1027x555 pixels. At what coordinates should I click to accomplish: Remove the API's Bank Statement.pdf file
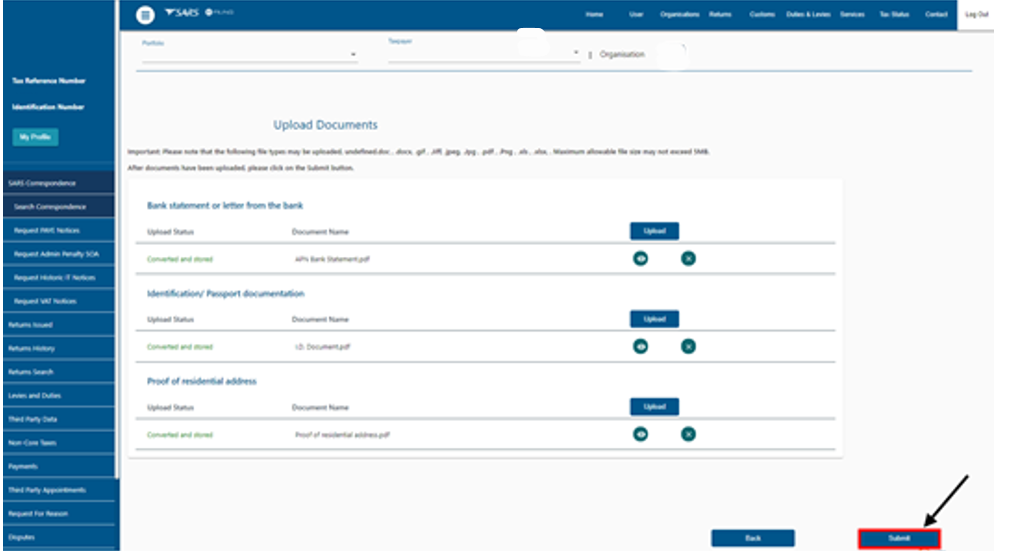click(x=688, y=258)
